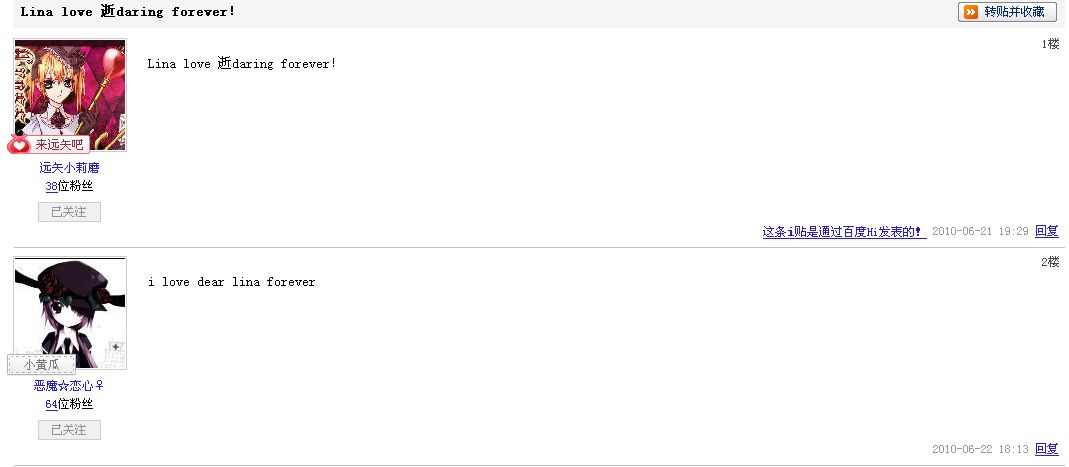Reply to the 1楼 post
The image size is (1069, 467).
[1047, 231]
